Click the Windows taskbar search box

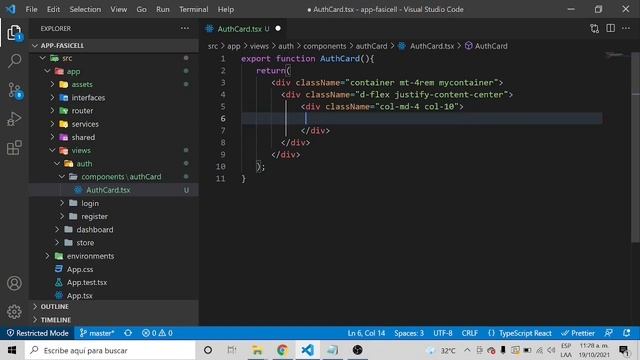[110, 350]
